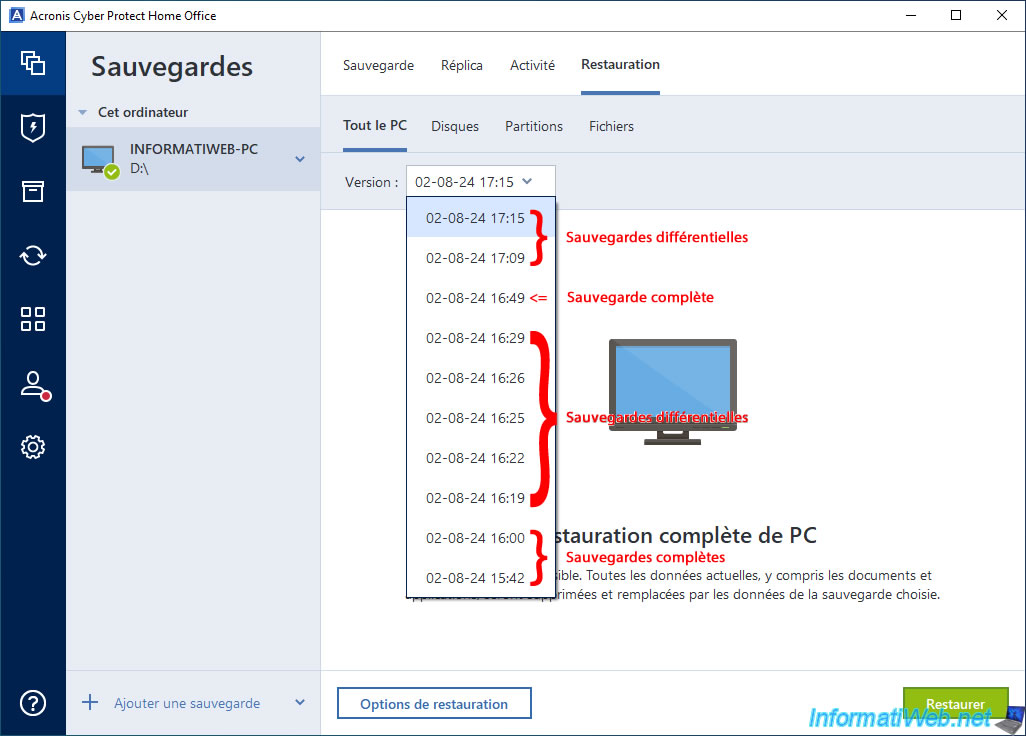This screenshot has height=736, width=1026.
Task: Open the Archive icon in sidebar
Action: tap(33, 191)
